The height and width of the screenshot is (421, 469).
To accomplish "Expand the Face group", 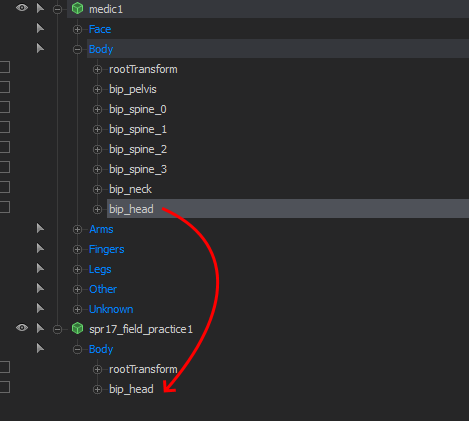I will pyautogui.click(x=77, y=30).
